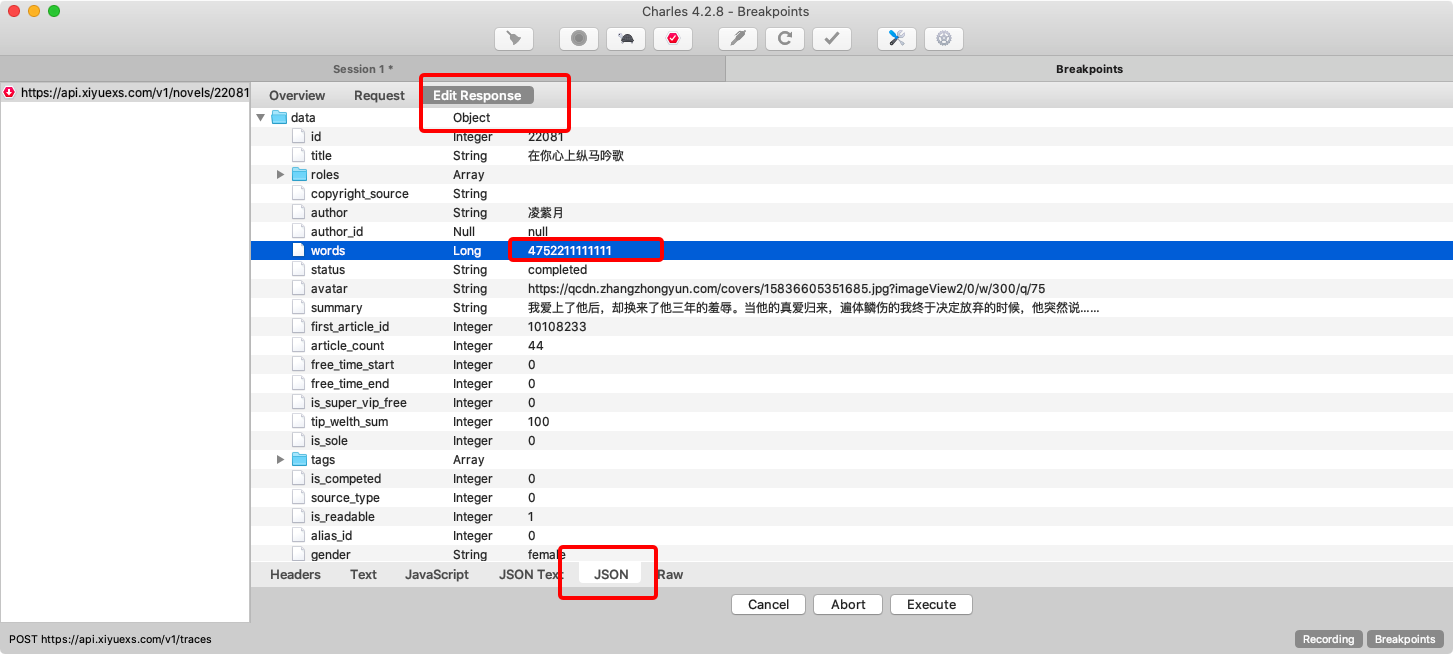Select the tip_welth_sum value 100
Viewport: 1453px width, 654px height.
tap(538, 422)
